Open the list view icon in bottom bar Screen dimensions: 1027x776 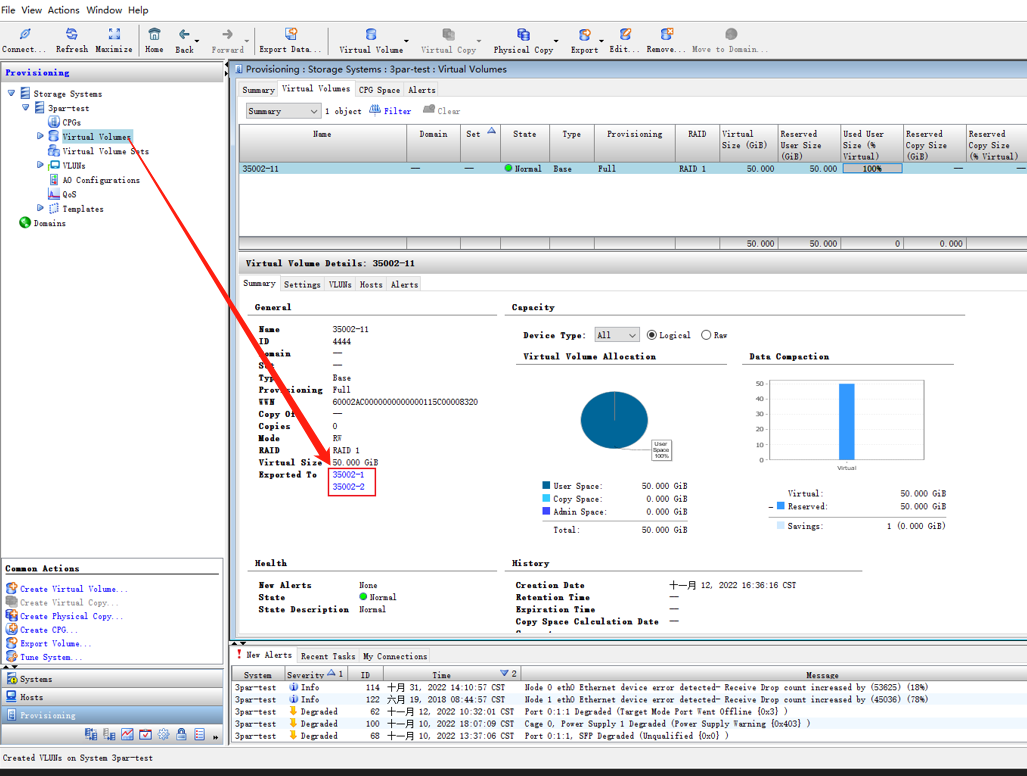[200, 734]
